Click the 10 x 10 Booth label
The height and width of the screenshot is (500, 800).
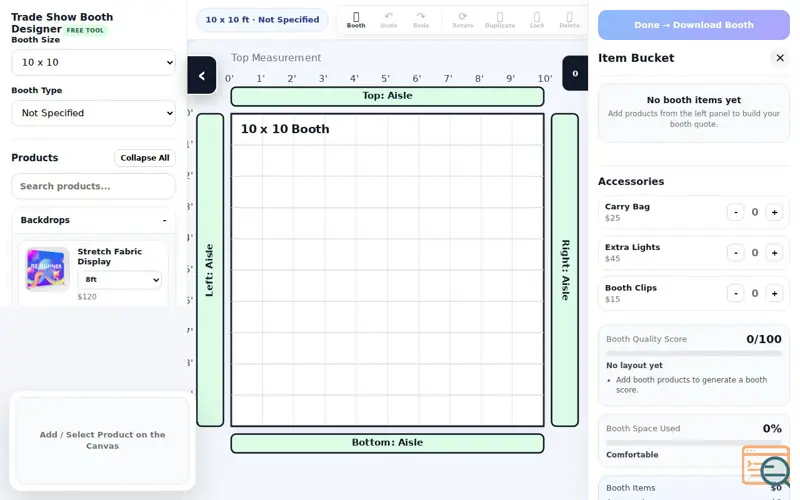tap(285, 129)
